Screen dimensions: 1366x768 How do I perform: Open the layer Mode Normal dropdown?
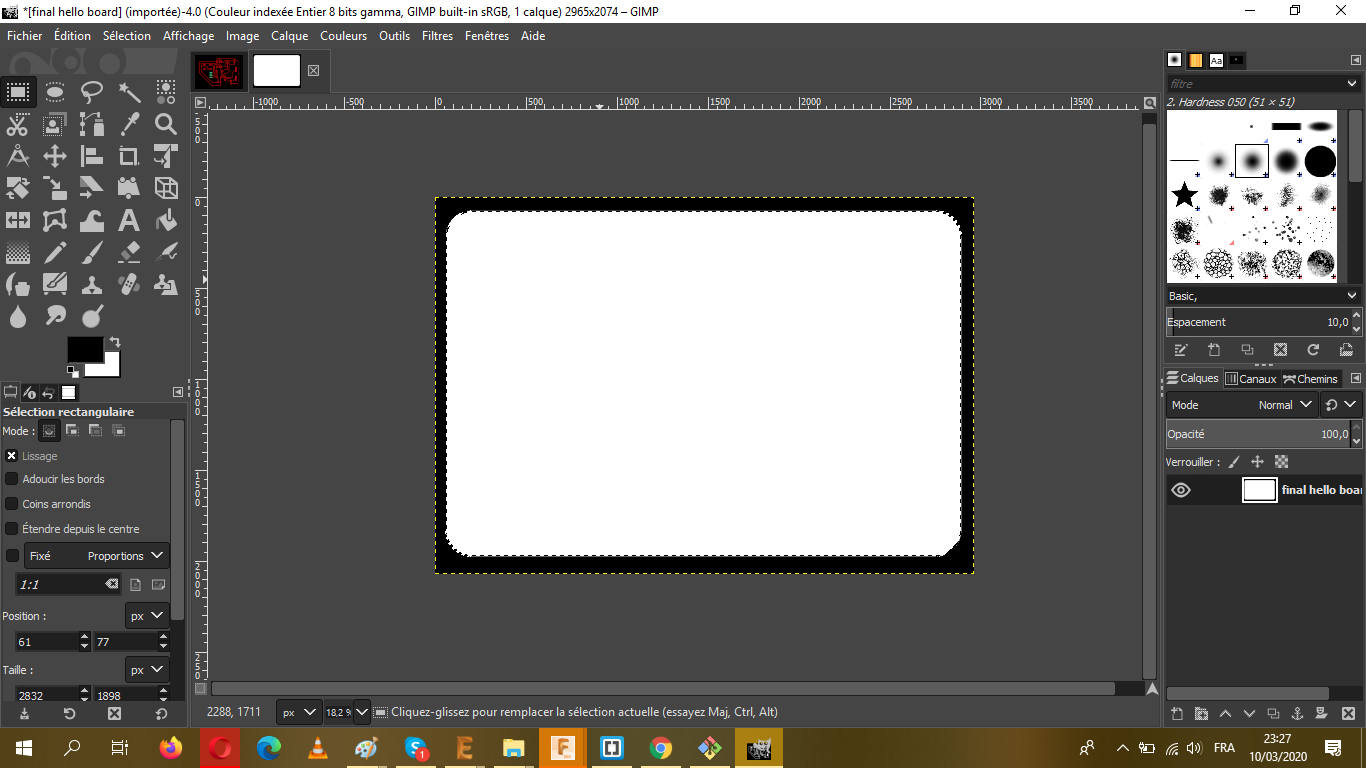point(1242,405)
